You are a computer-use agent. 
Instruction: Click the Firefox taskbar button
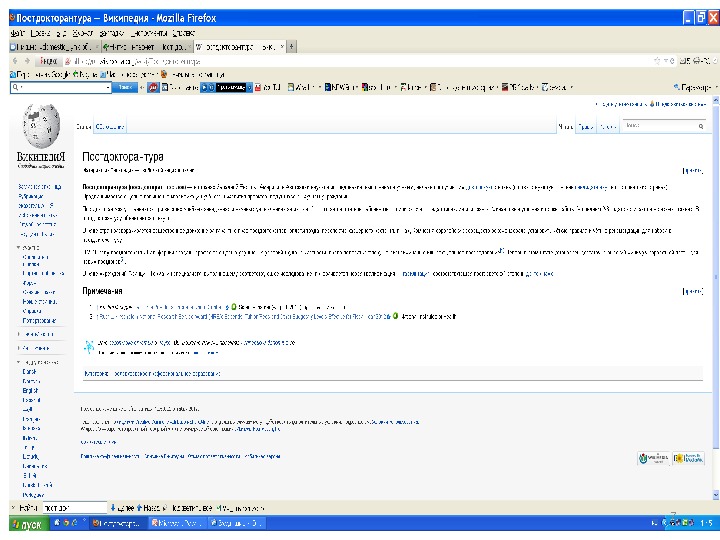coord(119,523)
